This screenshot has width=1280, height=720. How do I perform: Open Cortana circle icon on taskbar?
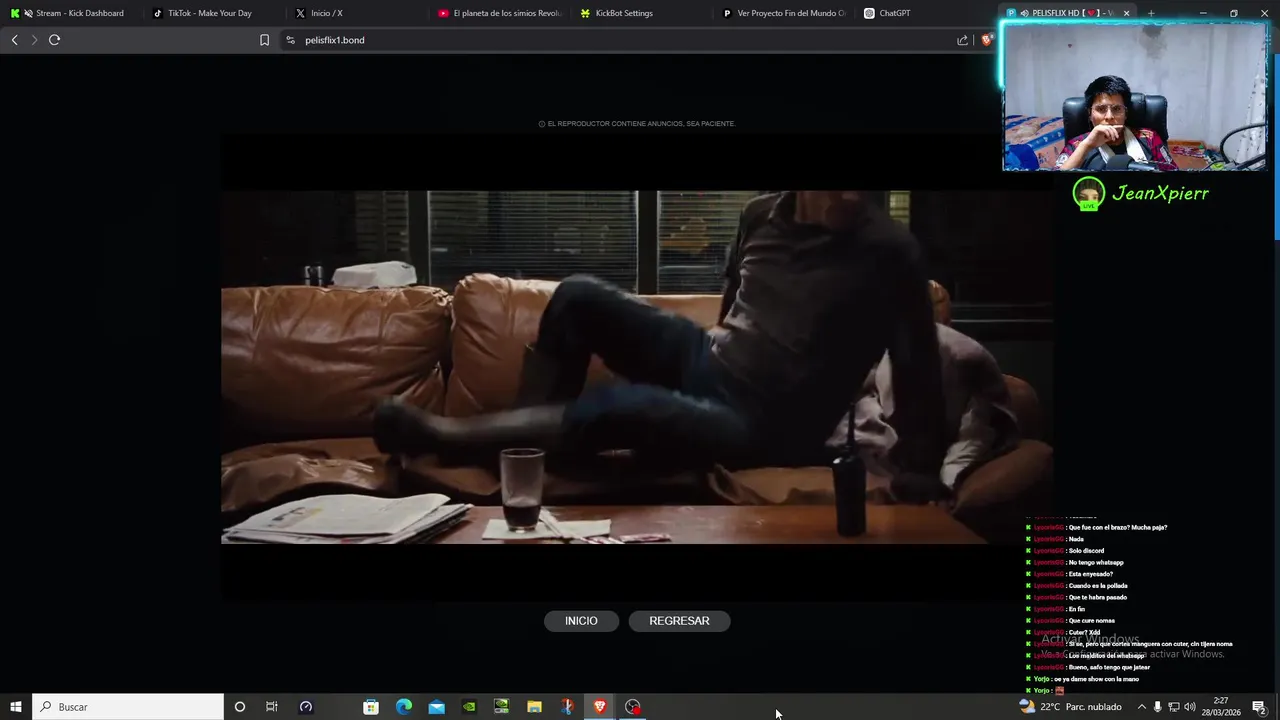pos(239,707)
